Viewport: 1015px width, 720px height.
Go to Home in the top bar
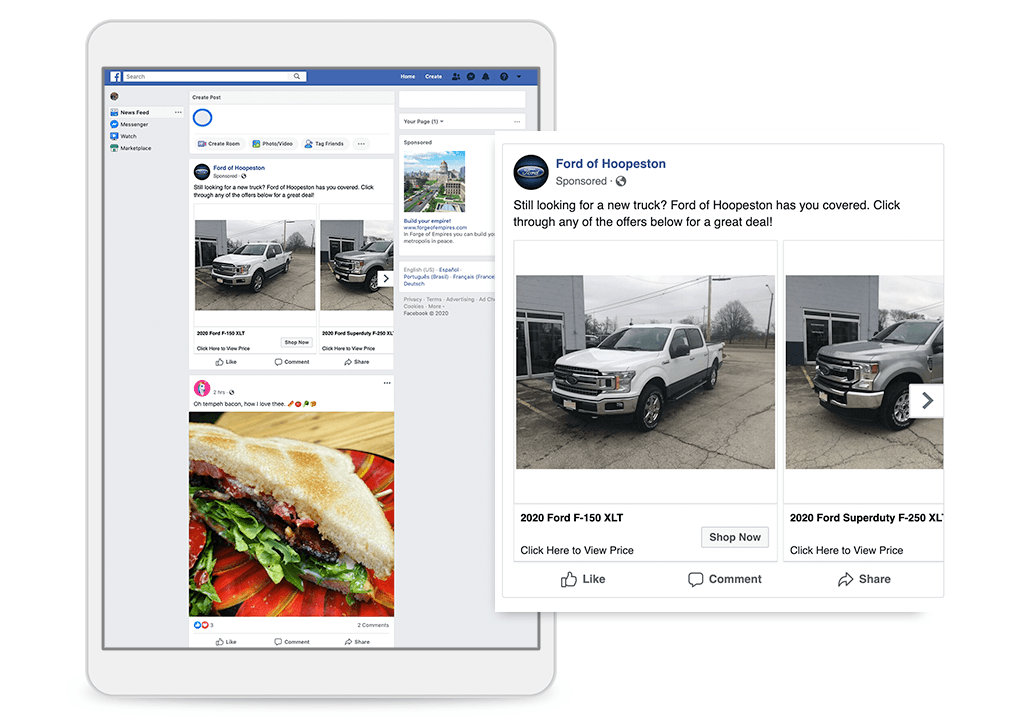[x=408, y=76]
